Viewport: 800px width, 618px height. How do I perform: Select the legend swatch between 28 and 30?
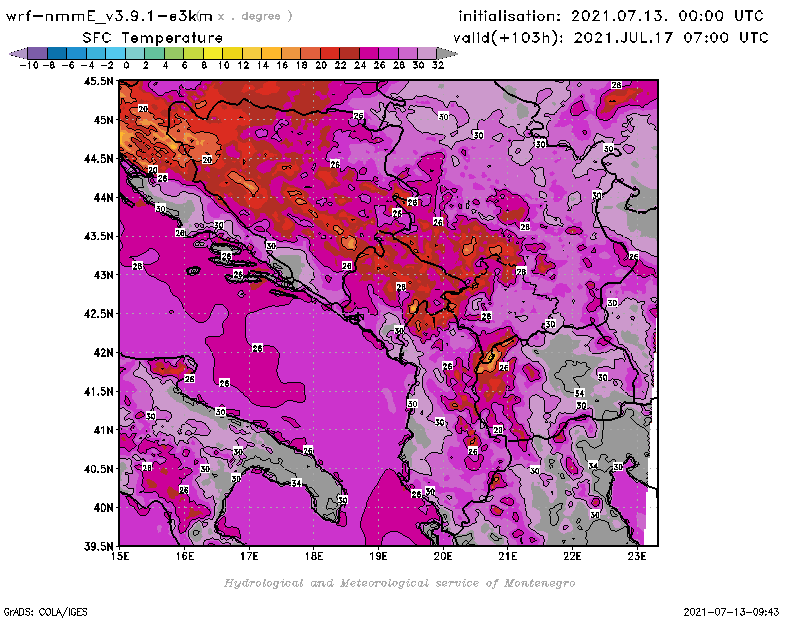pos(408,53)
